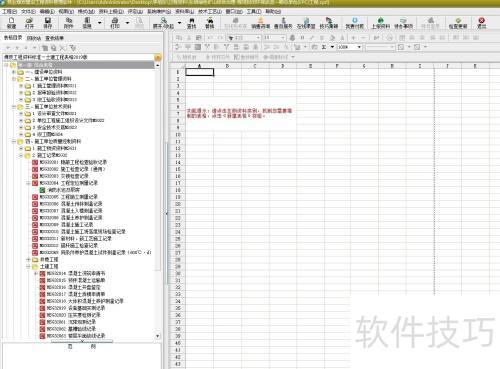
Task: Click the 在线课堂 toolbar icon
Action: click(x=306, y=23)
